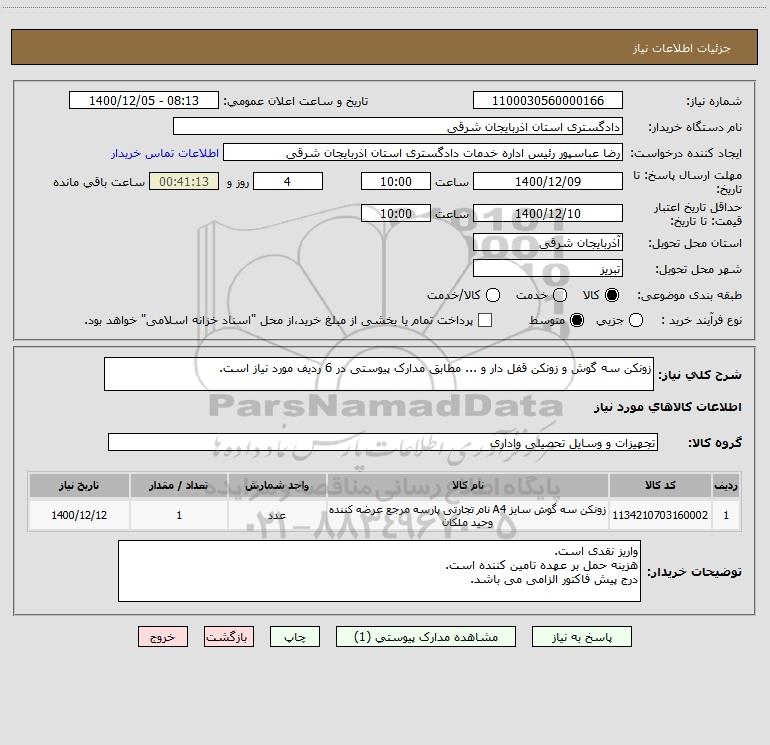Click the row-number cell of the زونکن row
The width and height of the screenshot is (770, 745).
click(726, 515)
